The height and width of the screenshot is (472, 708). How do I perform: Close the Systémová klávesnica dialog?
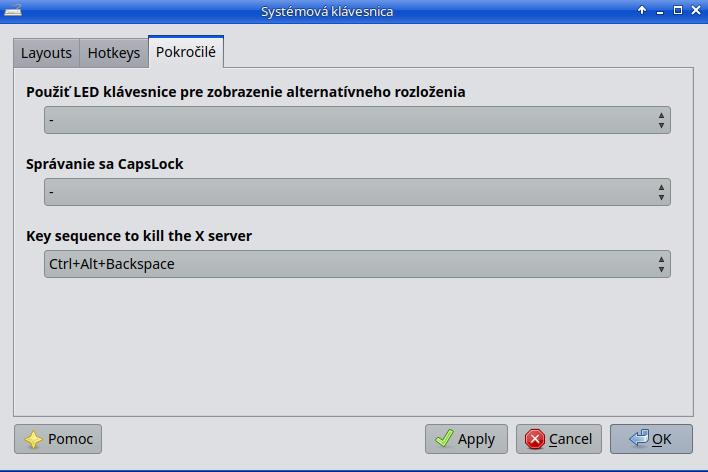[x=695, y=11]
